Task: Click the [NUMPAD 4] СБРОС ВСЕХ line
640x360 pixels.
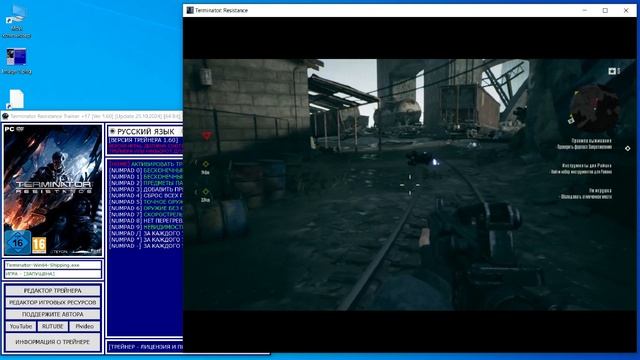Action: pos(146,196)
